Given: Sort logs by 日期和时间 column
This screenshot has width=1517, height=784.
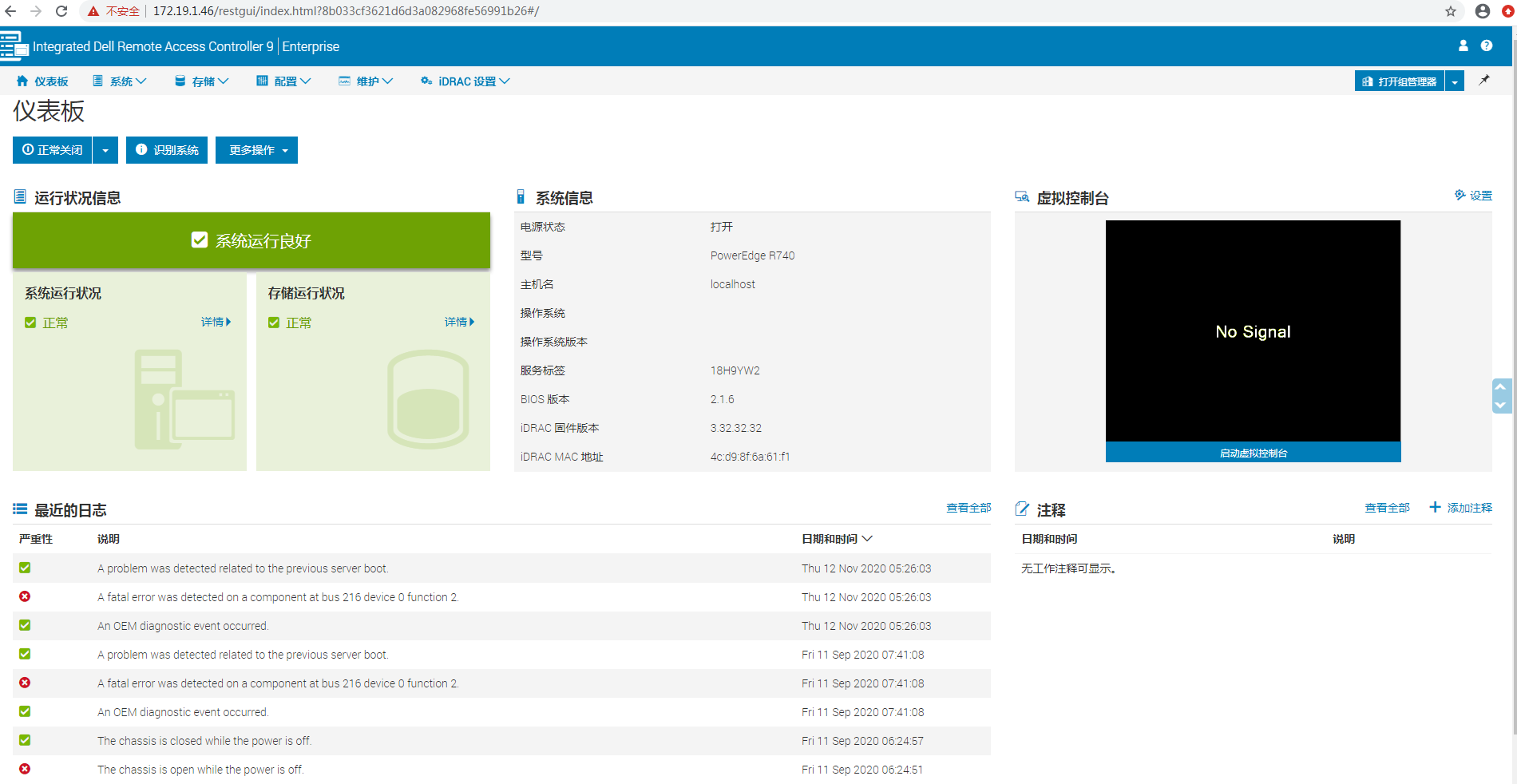Looking at the screenshot, I should (x=837, y=539).
